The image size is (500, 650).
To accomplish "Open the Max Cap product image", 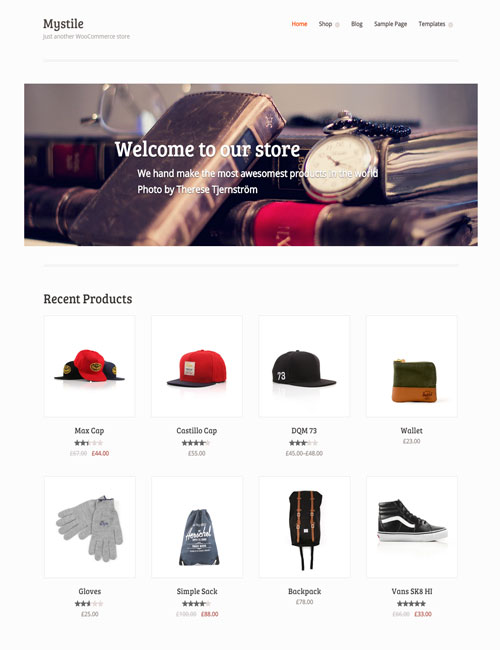I will pyautogui.click(x=90, y=366).
